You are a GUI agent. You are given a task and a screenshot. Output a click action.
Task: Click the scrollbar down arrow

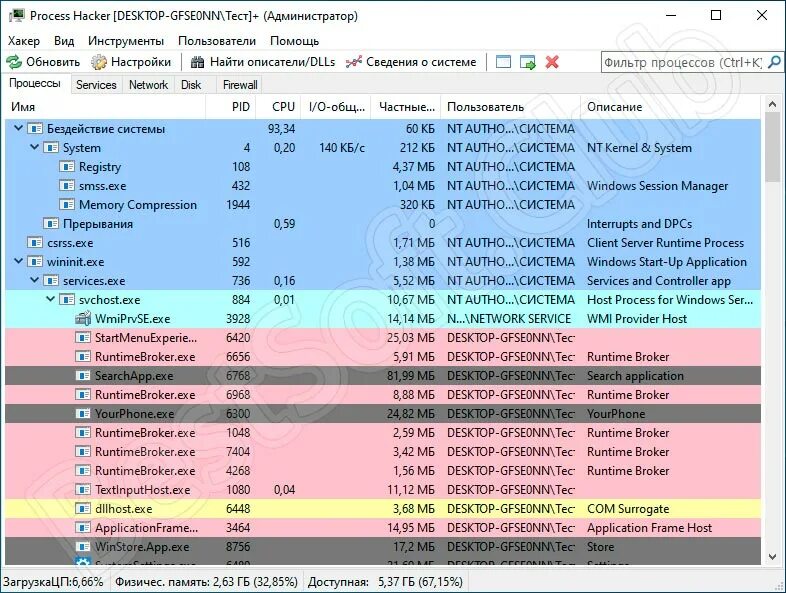772,556
